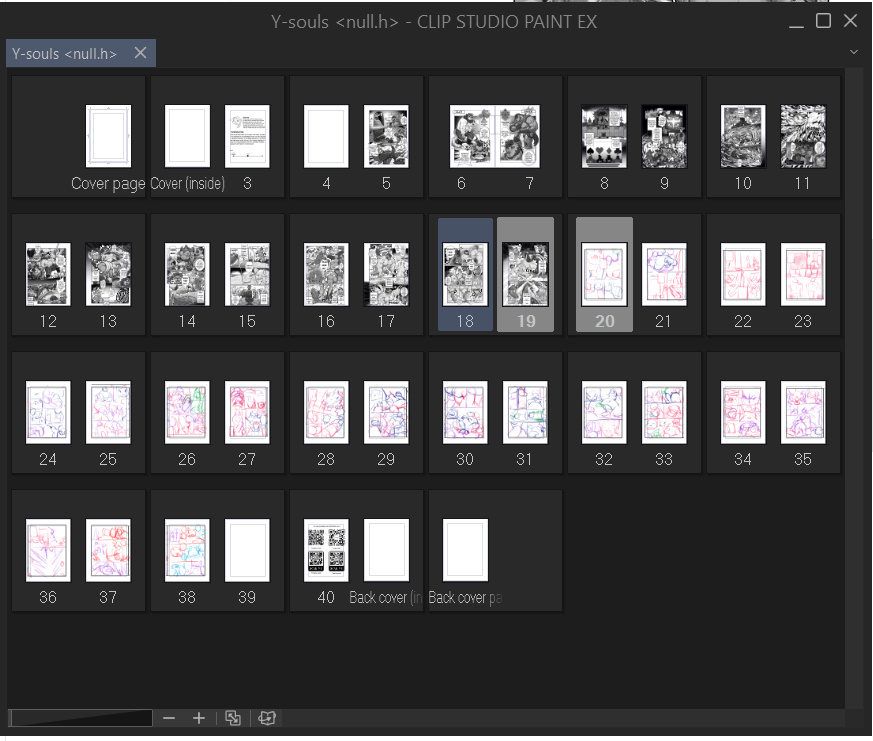Screen dimensions: 873x741
Task: Click page 37 sketch thumbnail
Action: pyautogui.click(x=108, y=551)
